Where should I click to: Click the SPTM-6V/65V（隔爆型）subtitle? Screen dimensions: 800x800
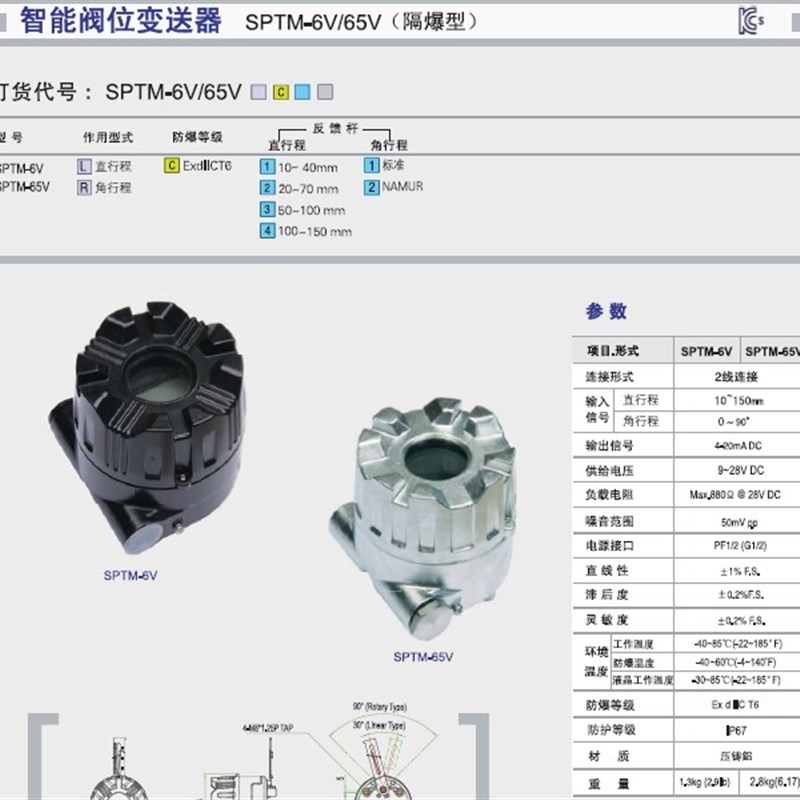[x=361, y=22]
